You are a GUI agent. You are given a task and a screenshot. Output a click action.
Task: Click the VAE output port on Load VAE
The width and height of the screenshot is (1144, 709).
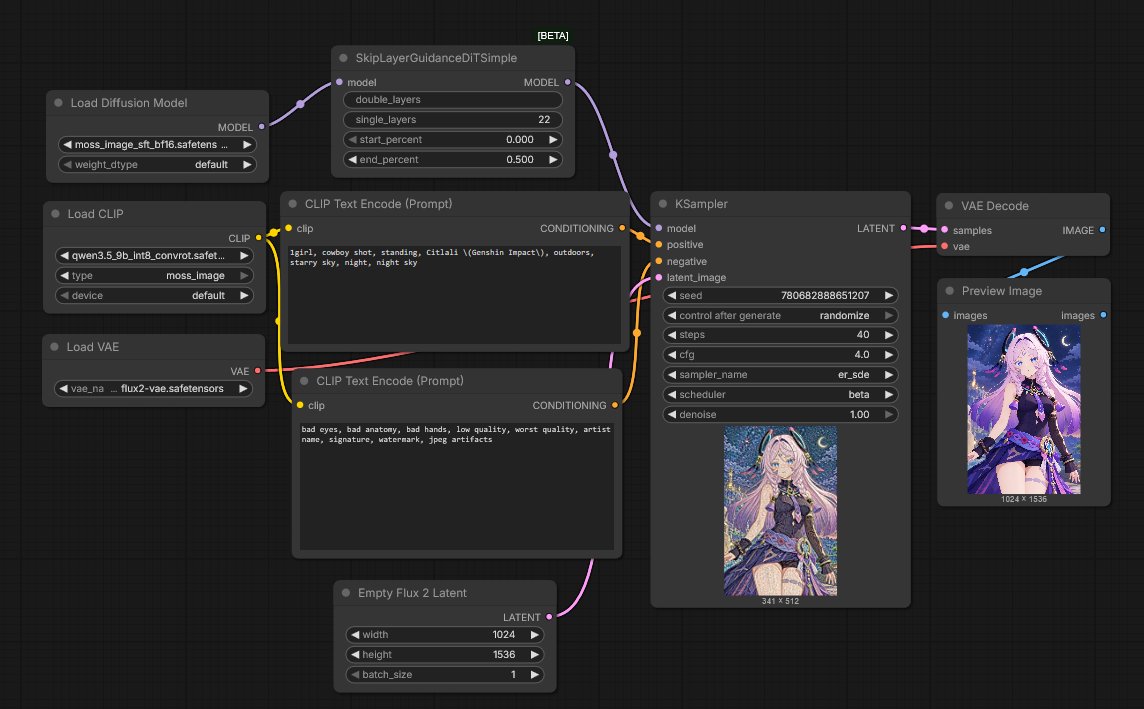[x=258, y=371]
